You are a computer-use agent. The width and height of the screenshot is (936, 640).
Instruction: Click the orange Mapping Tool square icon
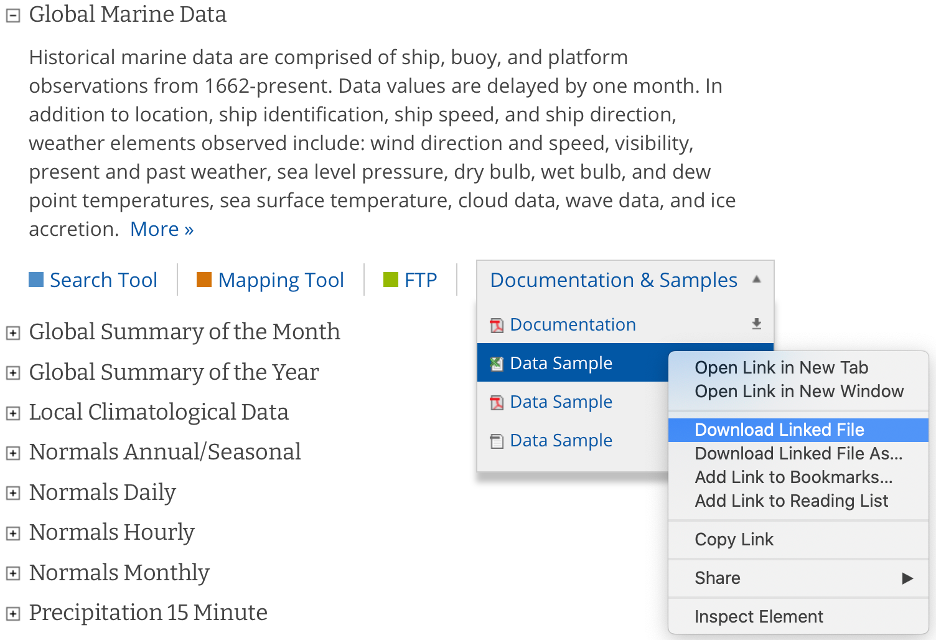[204, 279]
